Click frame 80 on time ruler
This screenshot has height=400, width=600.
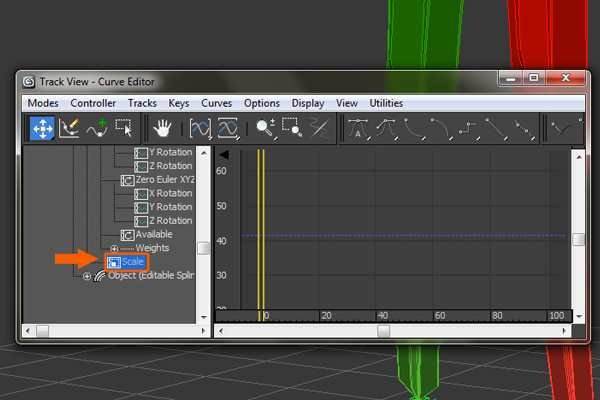[497, 316]
